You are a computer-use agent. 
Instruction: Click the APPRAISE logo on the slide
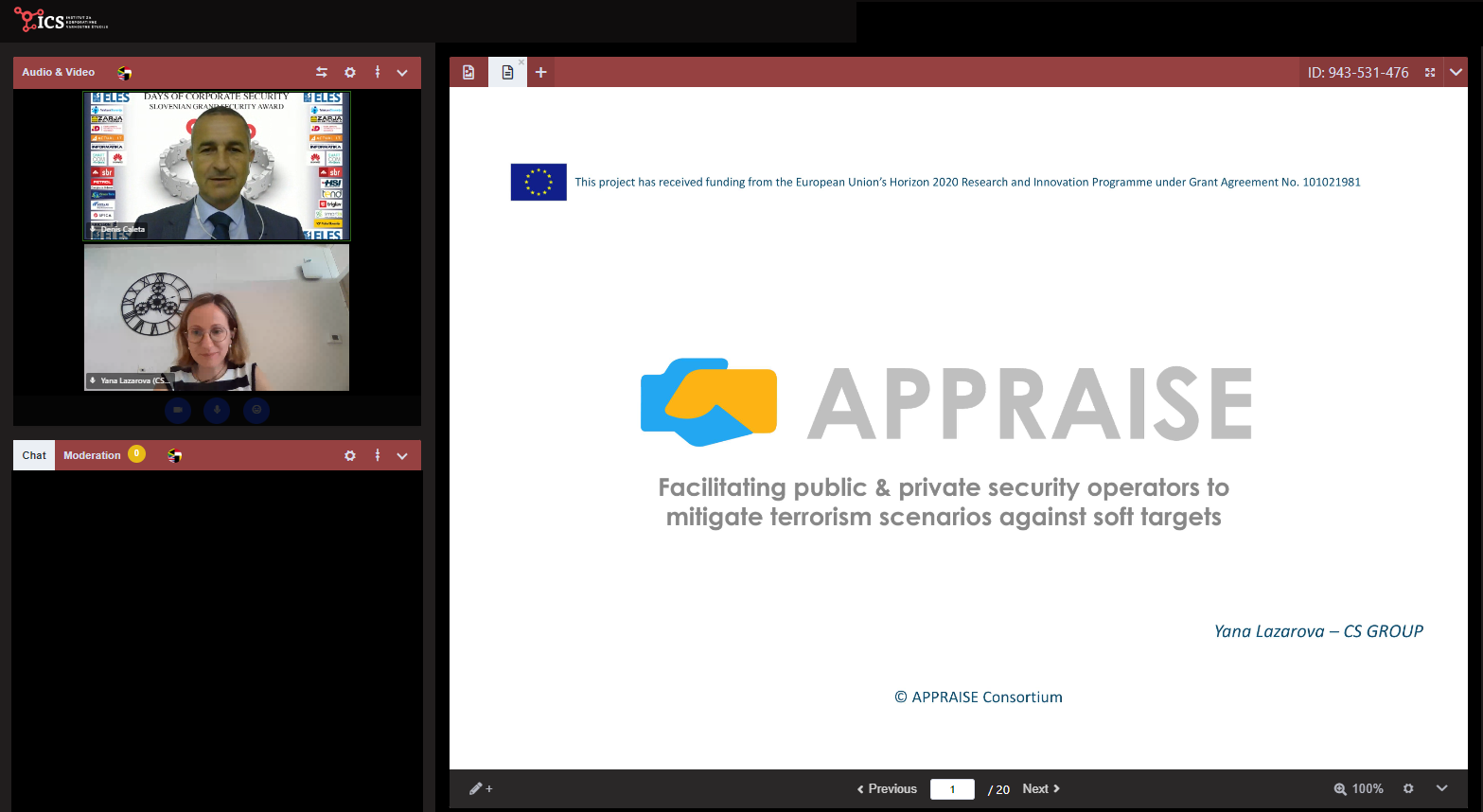946,402
